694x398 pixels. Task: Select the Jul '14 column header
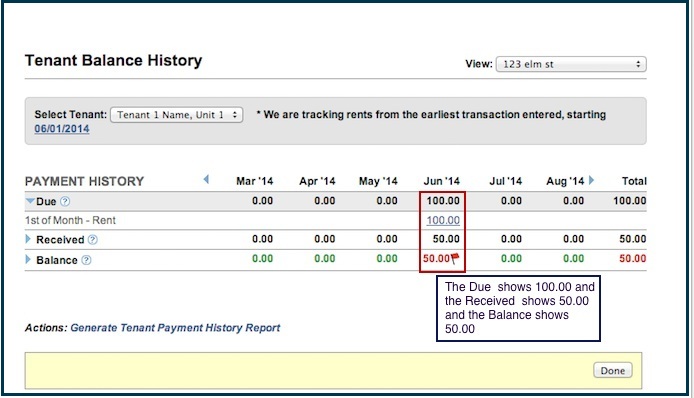[505, 181]
